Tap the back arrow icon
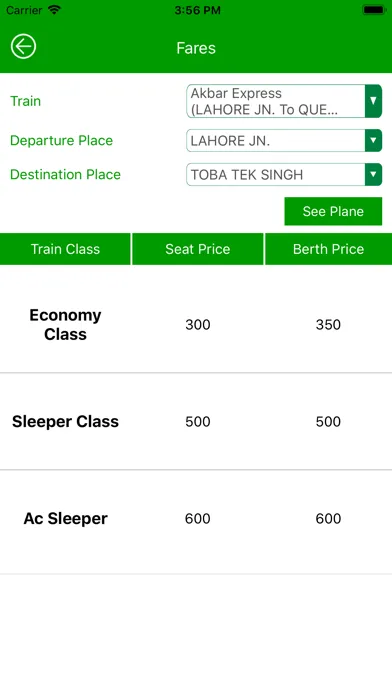Screen dimensions: 392x696 pyautogui.click(x=24, y=46)
